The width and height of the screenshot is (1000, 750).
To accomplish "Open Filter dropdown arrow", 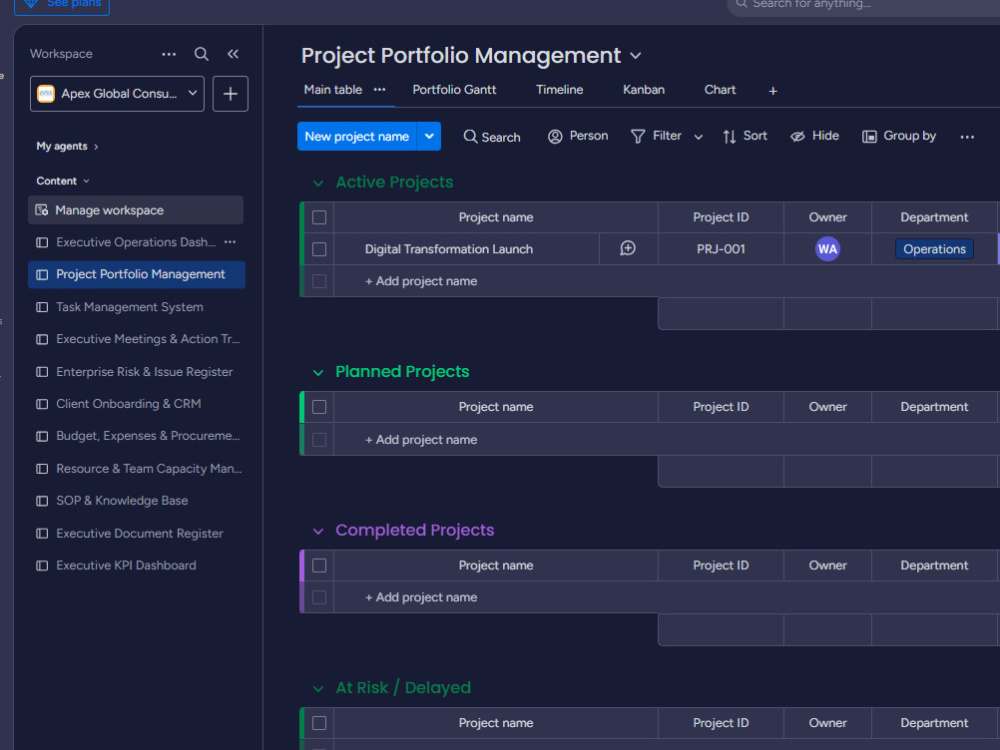I will click(x=698, y=137).
